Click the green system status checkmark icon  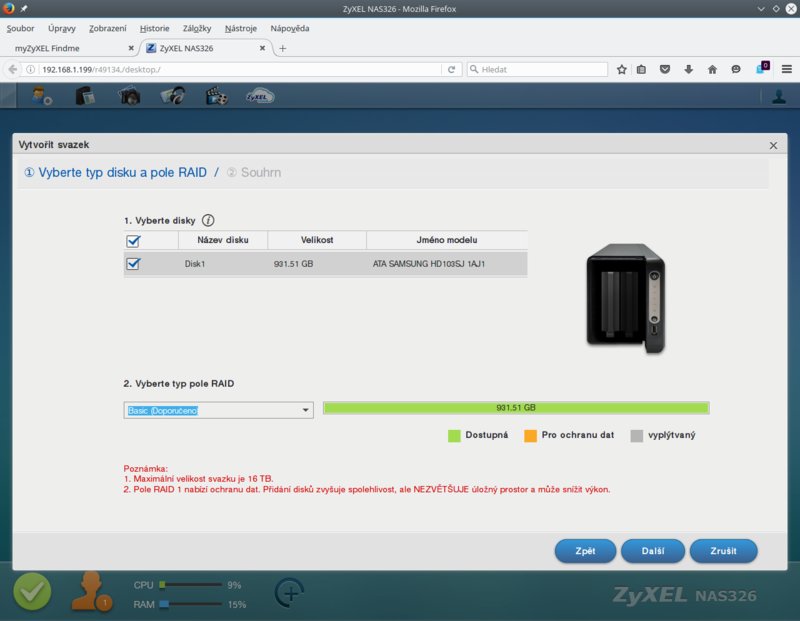(32, 591)
